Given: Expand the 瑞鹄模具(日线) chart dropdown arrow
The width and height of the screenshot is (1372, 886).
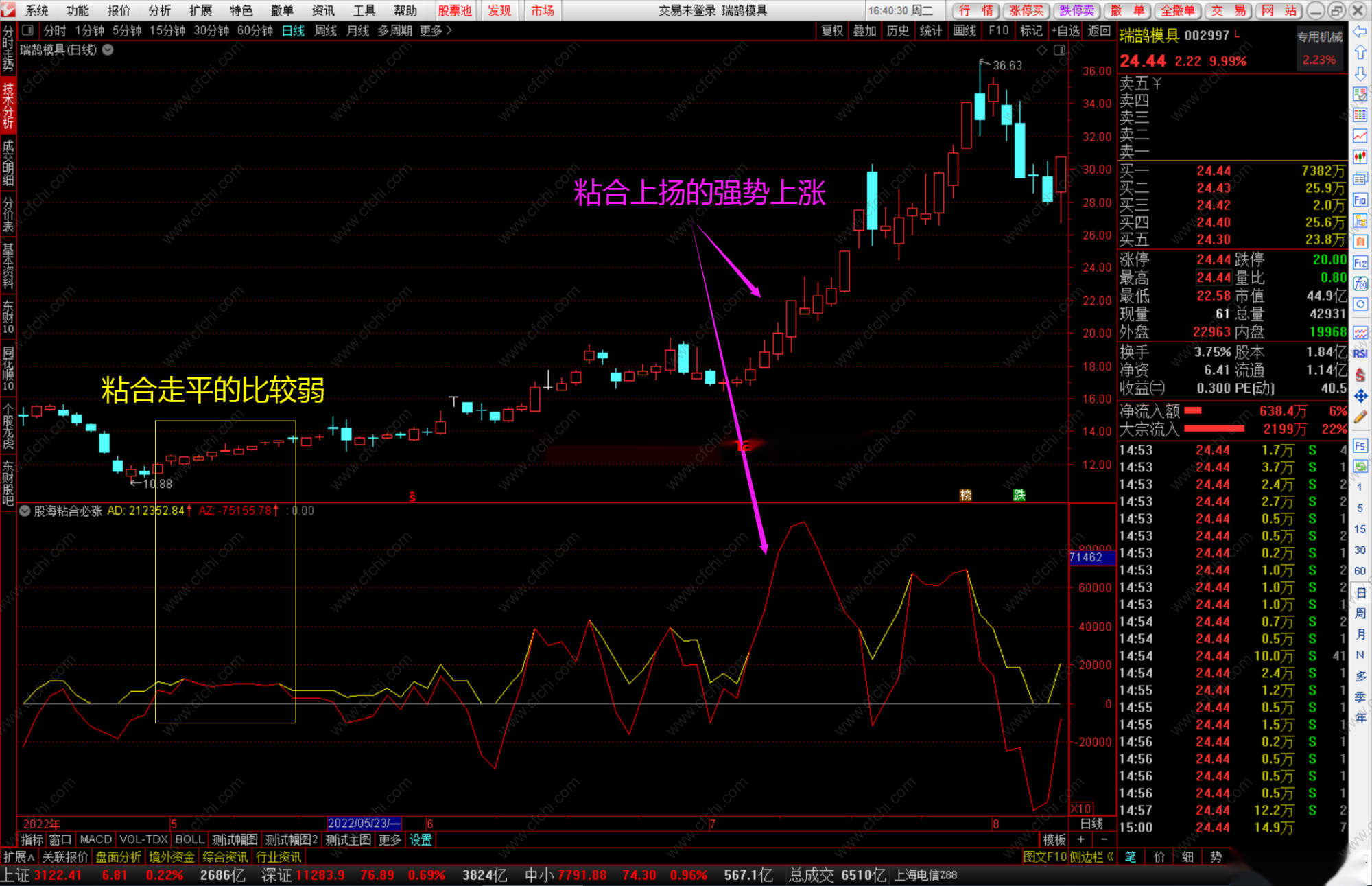Looking at the screenshot, I should tap(108, 49).
